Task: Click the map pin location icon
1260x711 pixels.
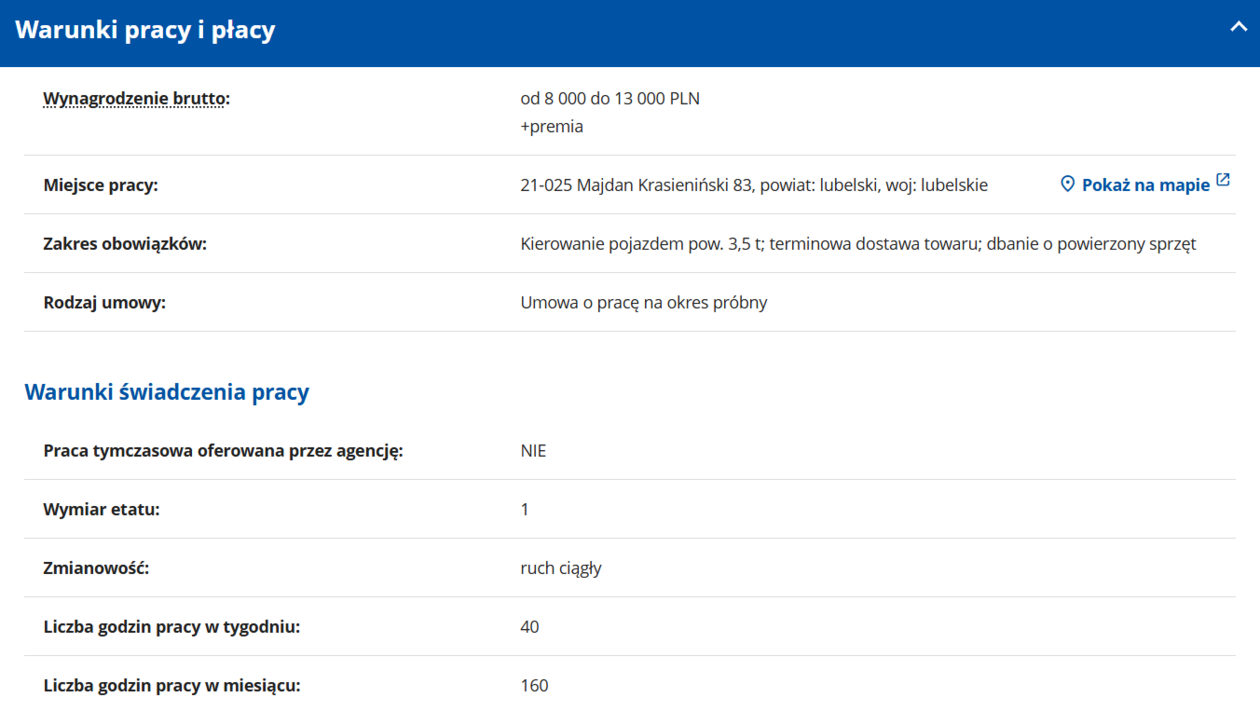Action: pos(1067,184)
